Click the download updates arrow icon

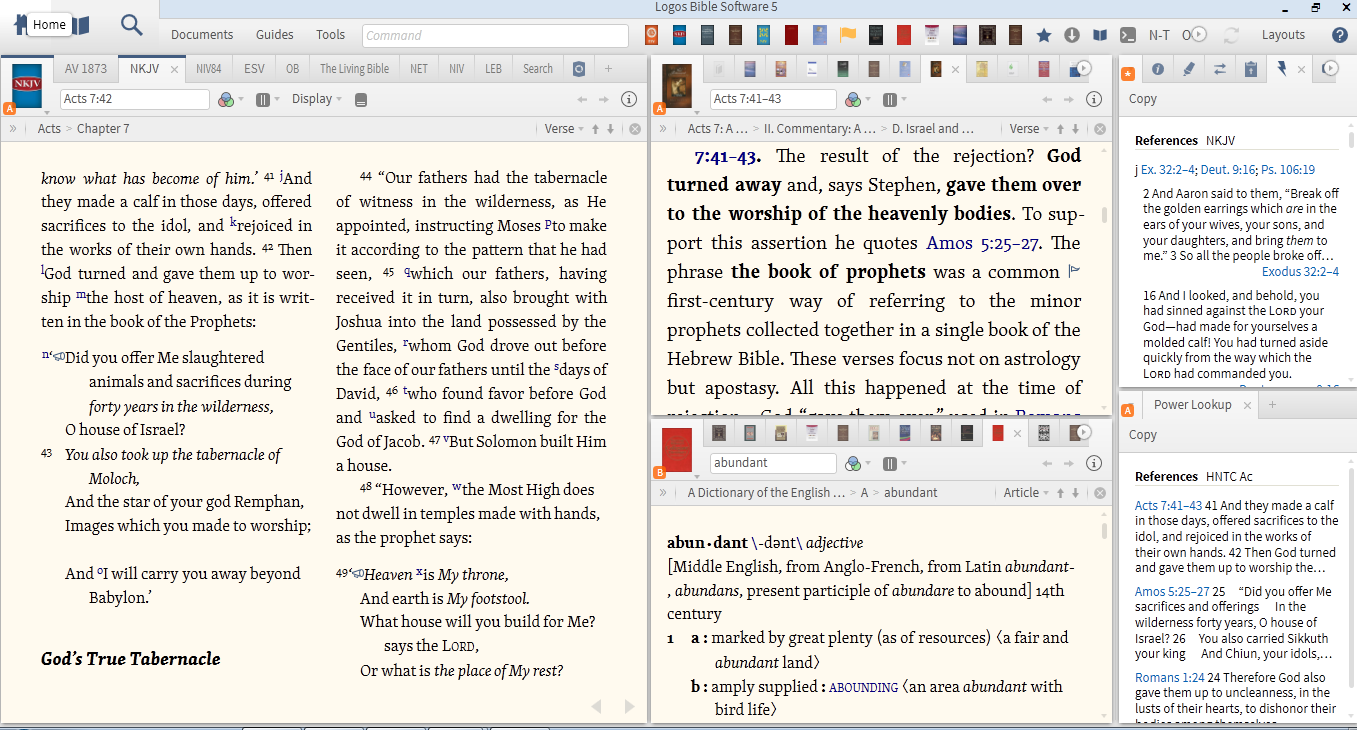[1072, 35]
